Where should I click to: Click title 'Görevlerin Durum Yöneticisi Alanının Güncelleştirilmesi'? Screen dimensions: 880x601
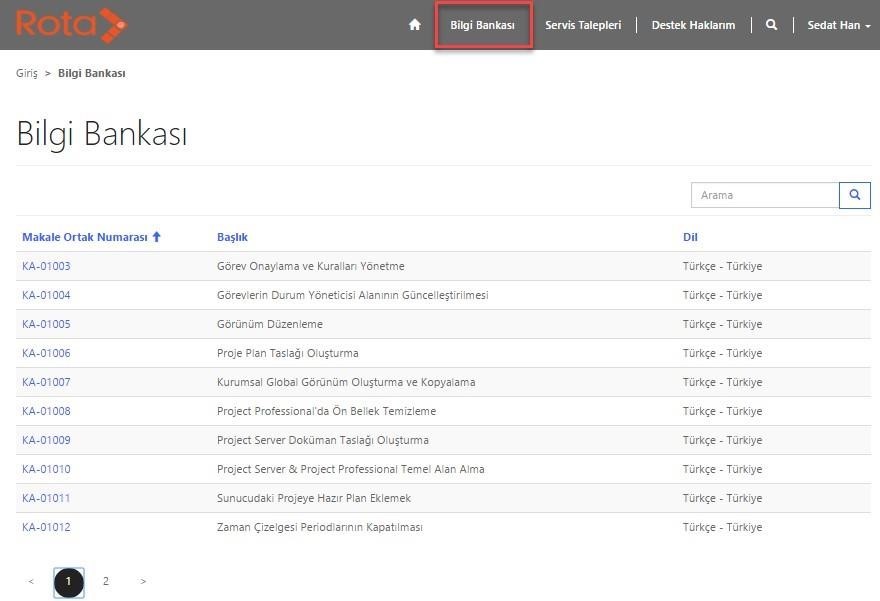tap(352, 295)
